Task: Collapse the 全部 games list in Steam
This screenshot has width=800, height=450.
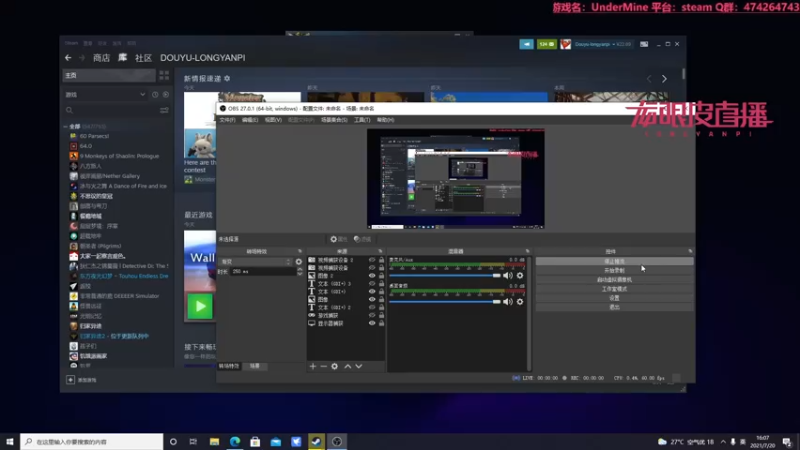Action: (66, 127)
